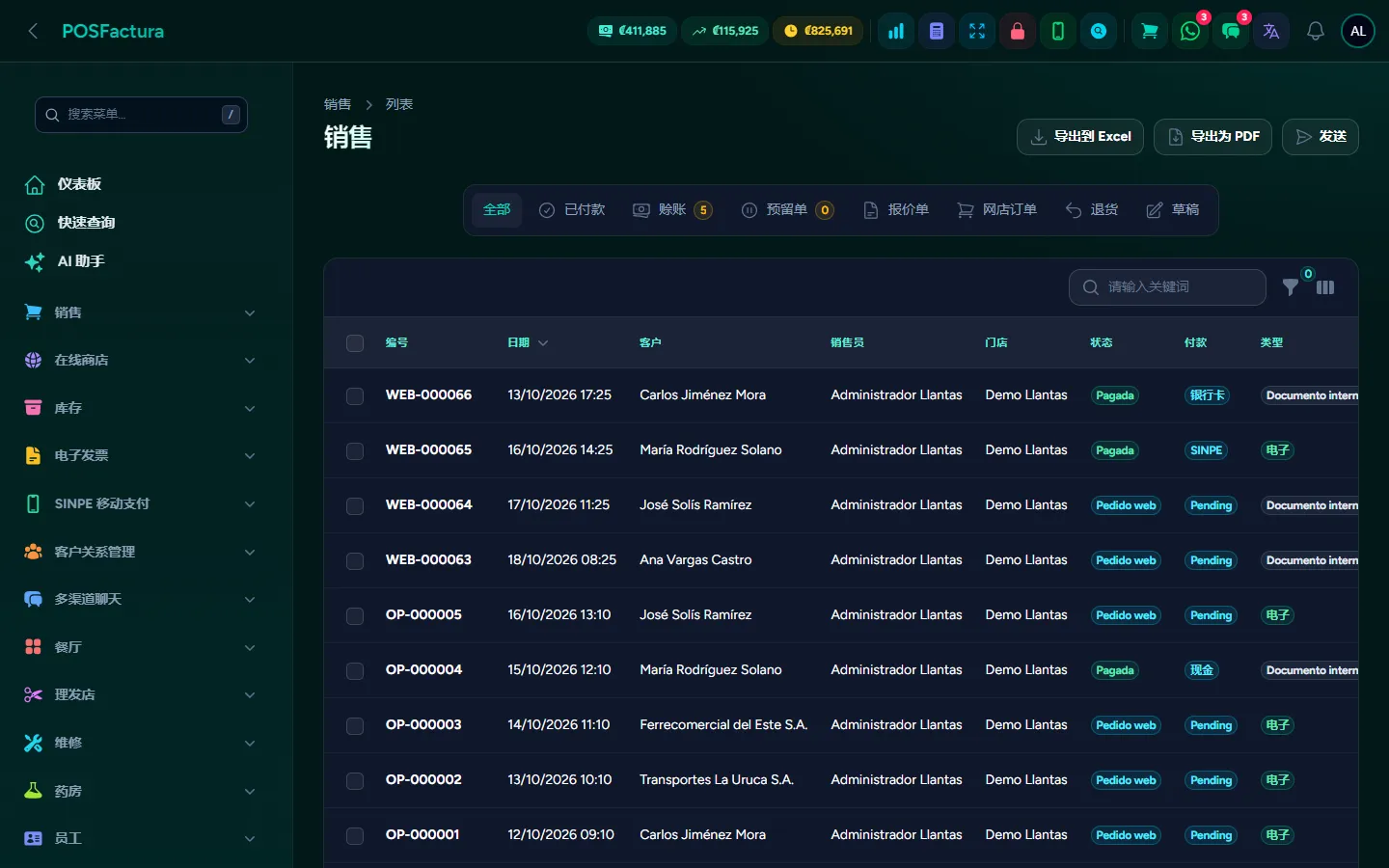1389x868 pixels.
Task: Open sale WEB-000065
Action: pyautogui.click(x=428, y=449)
